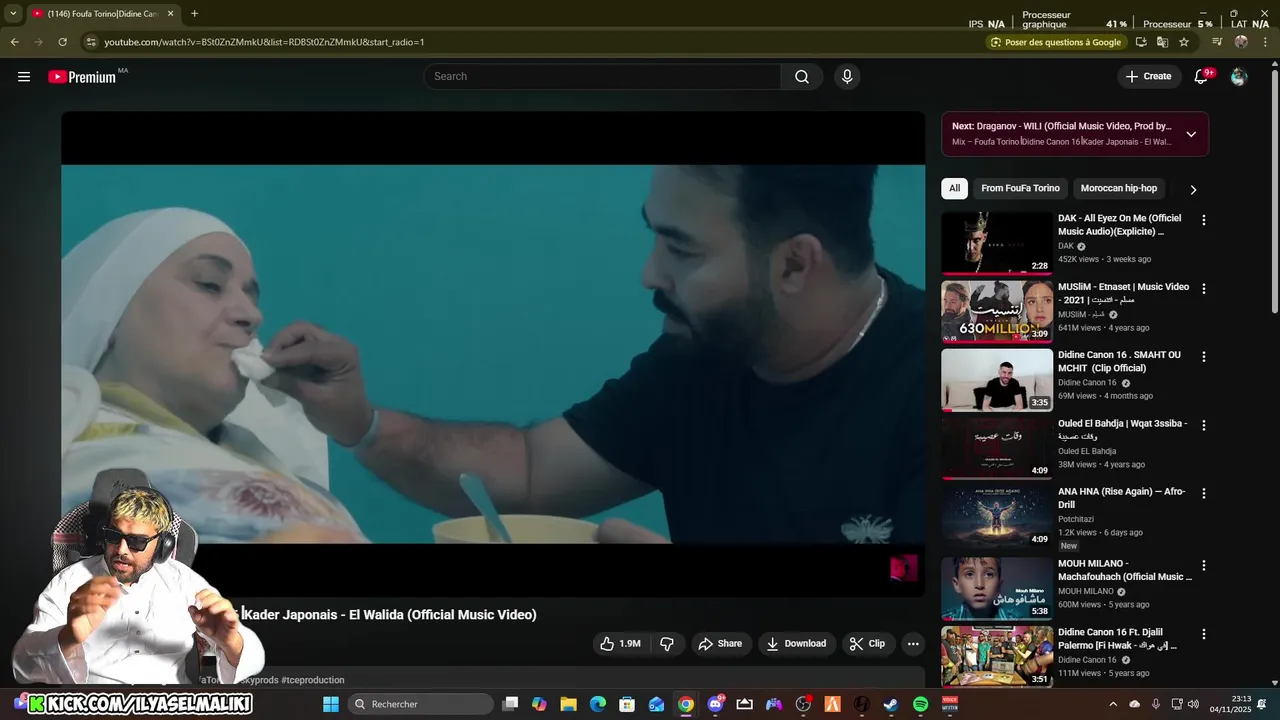Viewport: 1280px width, 720px height.
Task: Open Didine Canon 16 SMAHT OU MCHIT thumbnail
Action: (x=997, y=380)
